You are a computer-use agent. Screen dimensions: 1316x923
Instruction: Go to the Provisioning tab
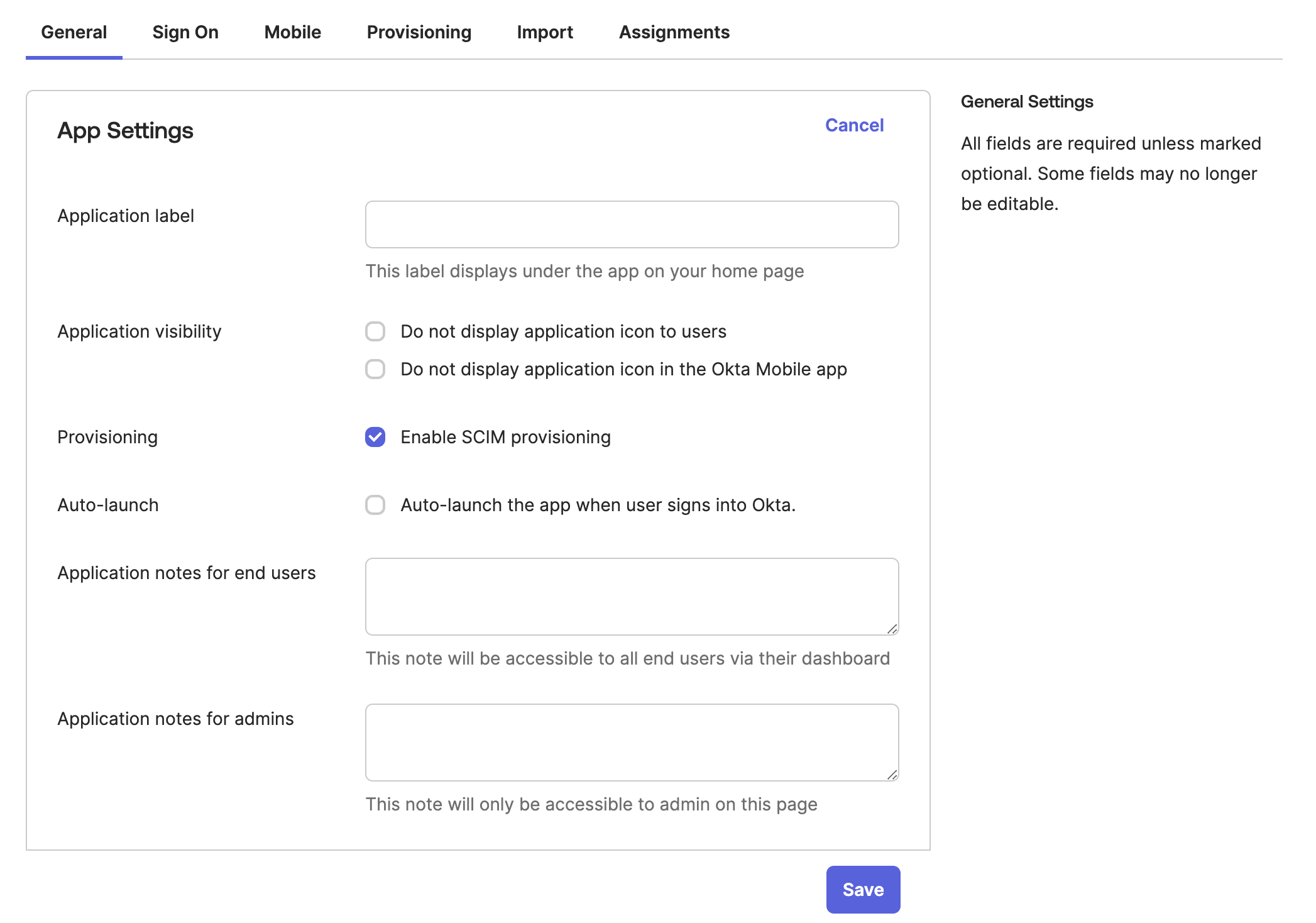[419, 32]
